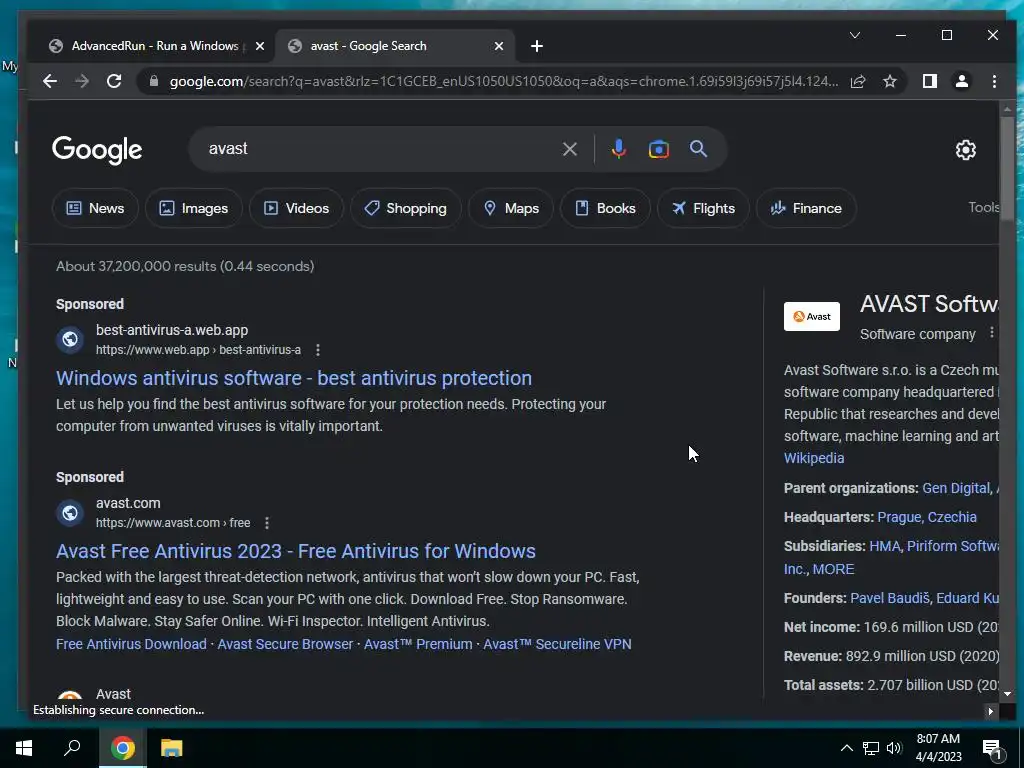The height and width of the screenshot is (768, 1024).
Task: Click the browser forward arrow
Action: (x=82, y=81)
